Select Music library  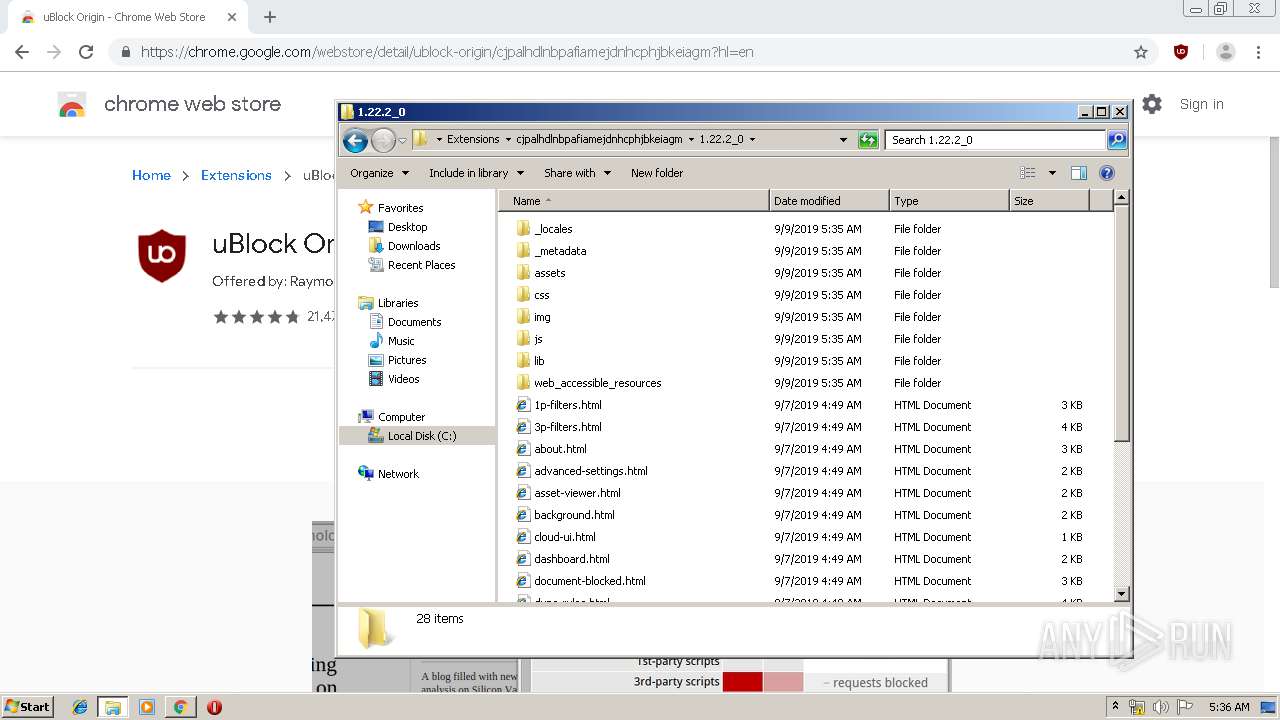pos(401,341)
